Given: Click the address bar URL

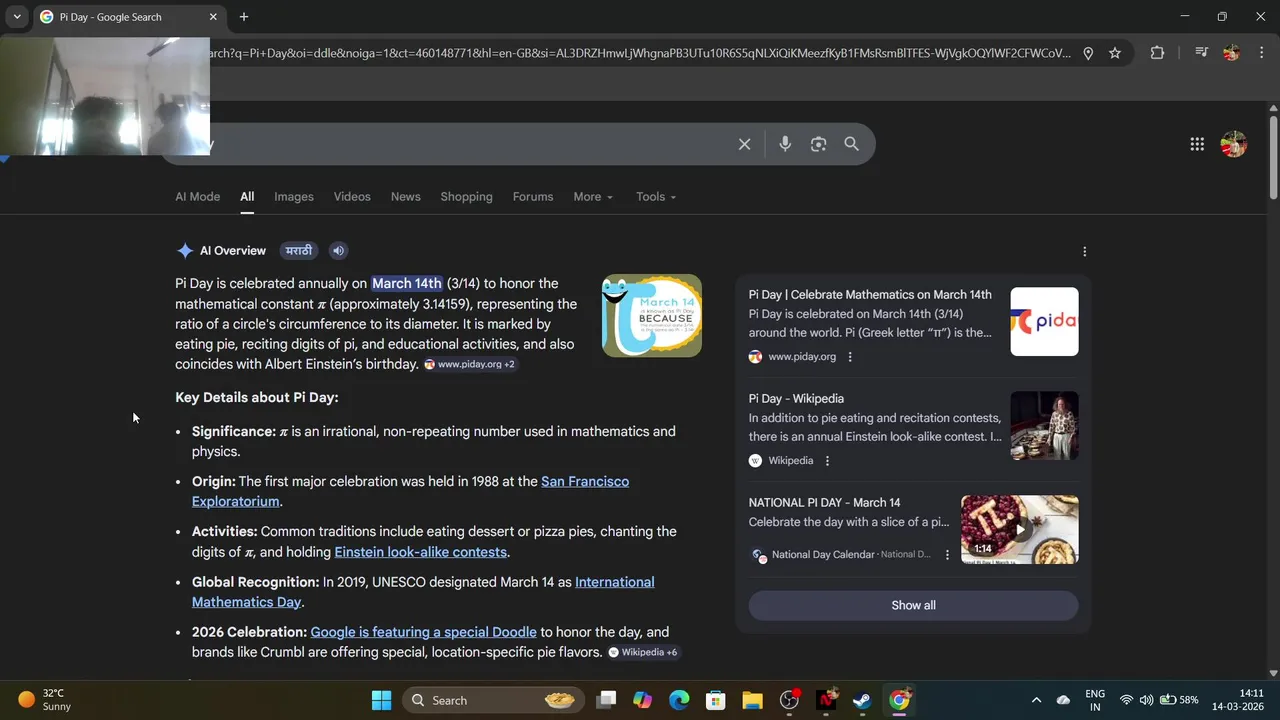Looking at the screenshot, I should click(x=640, y=53).
